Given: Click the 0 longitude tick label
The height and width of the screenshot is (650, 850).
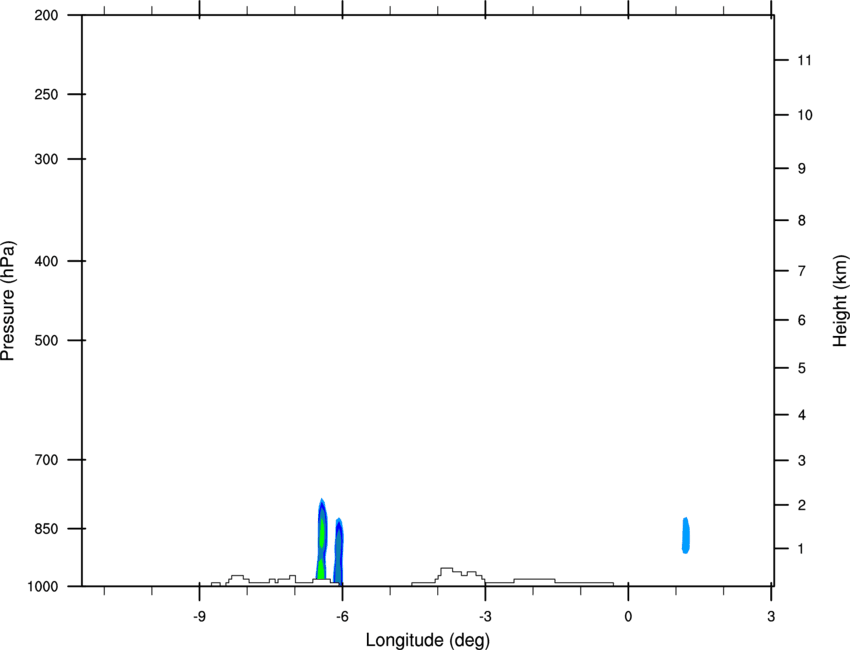Looking at the screenshot, I should pos(628,617).
